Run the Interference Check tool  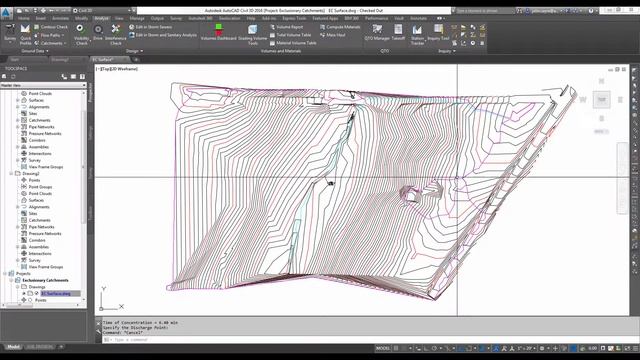116,35
